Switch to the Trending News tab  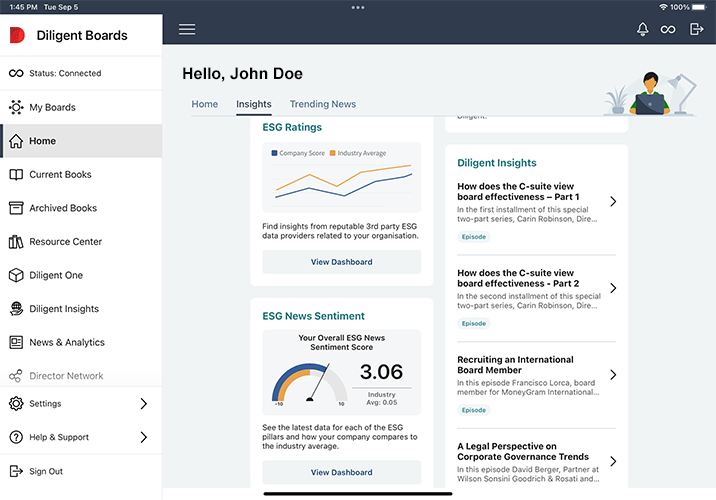point(322,104)
